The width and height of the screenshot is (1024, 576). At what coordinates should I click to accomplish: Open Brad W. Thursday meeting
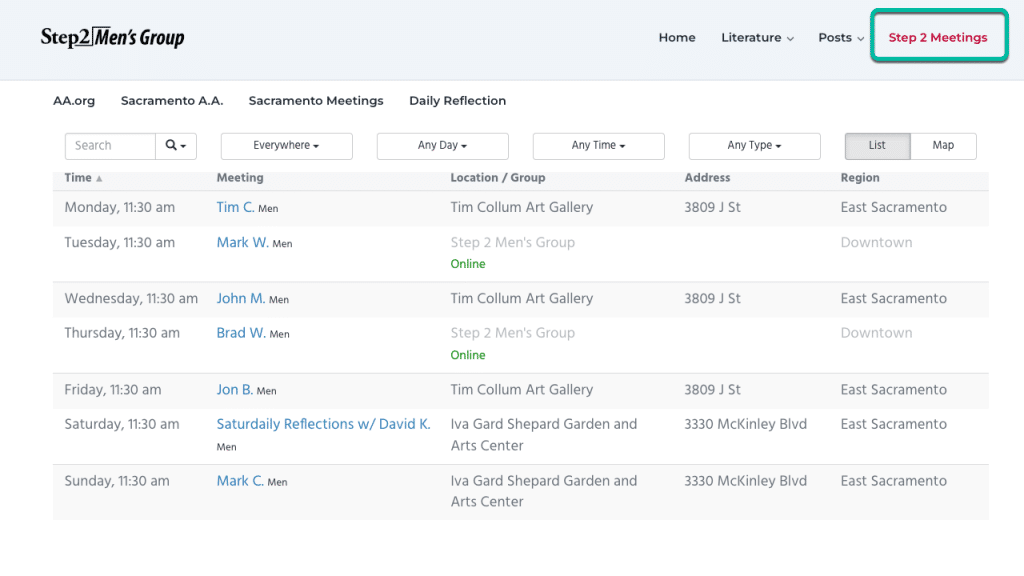[x=241, y=333]
